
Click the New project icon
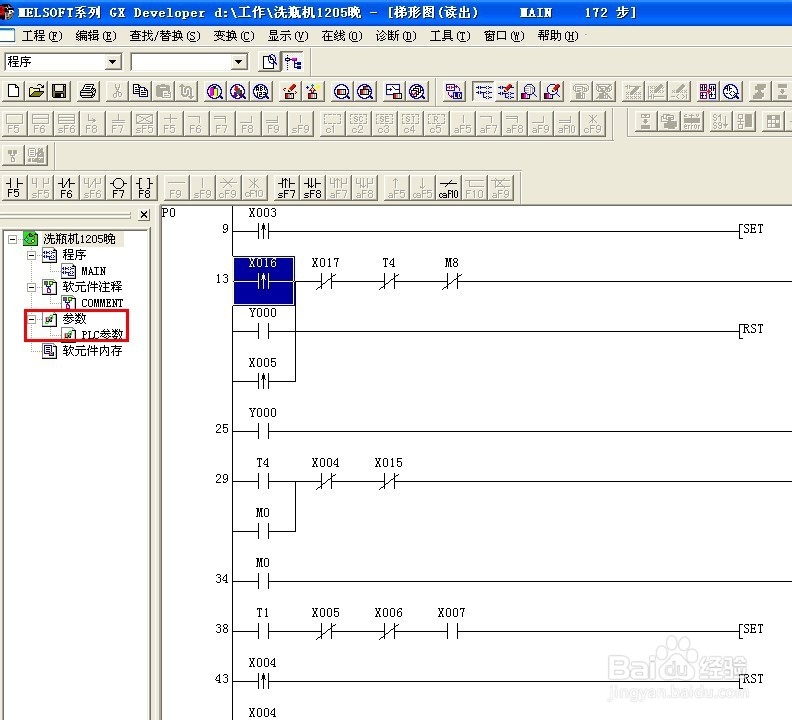pos(14,91)
